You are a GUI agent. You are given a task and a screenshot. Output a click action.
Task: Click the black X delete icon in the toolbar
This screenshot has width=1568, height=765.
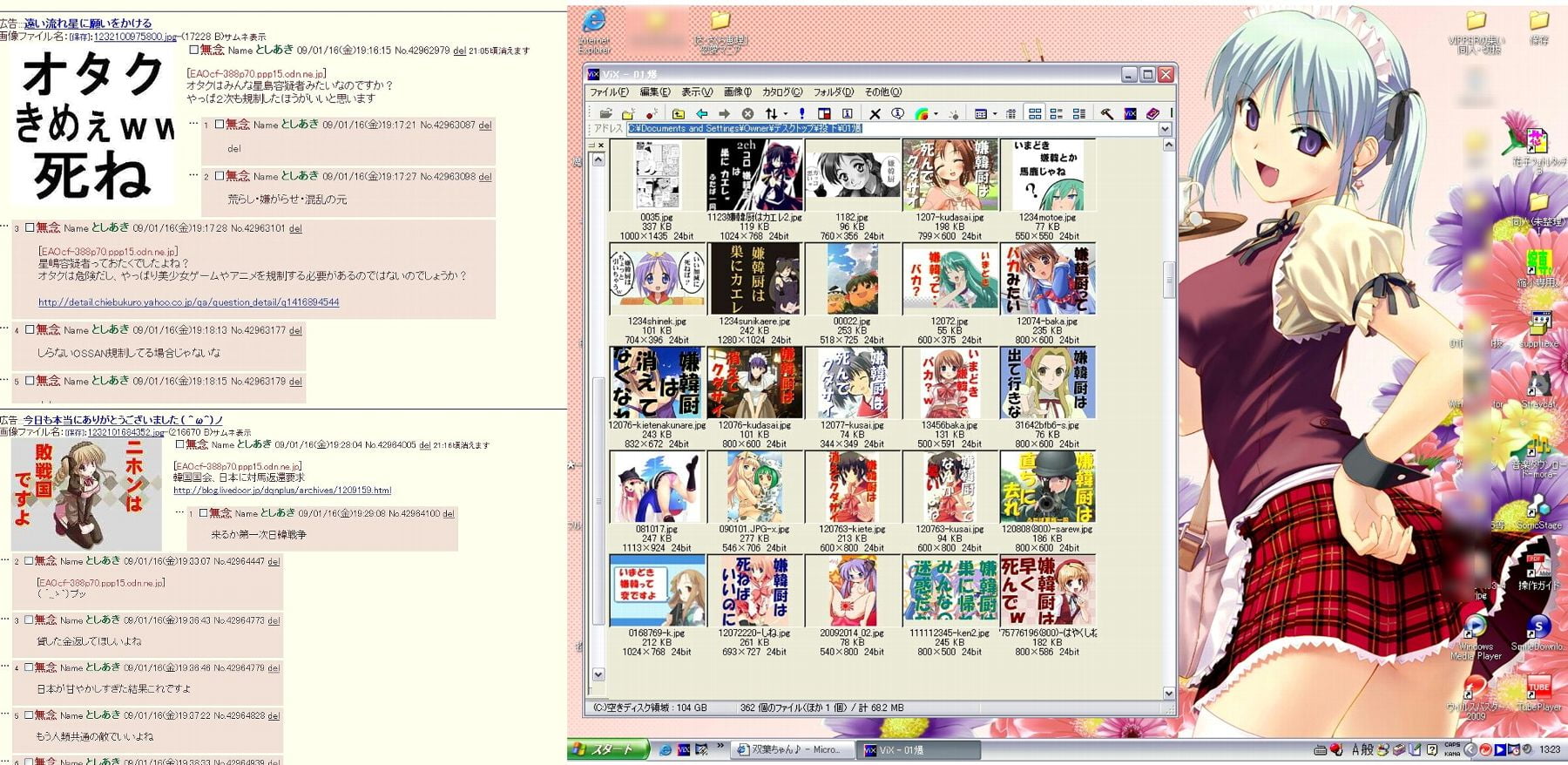pyautogui.click(x=875, y=113)
